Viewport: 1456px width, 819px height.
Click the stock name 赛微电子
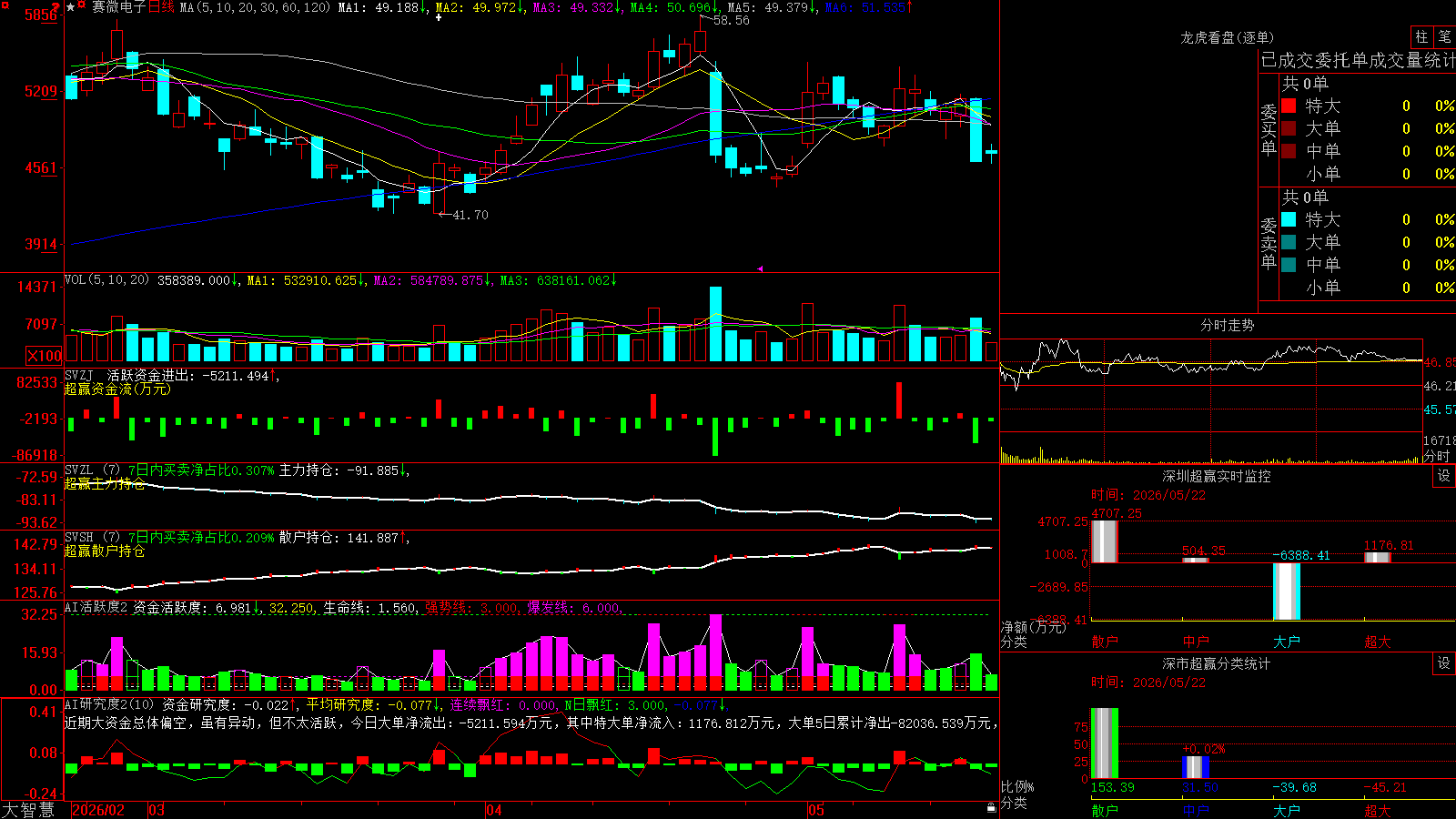tap(118, 7)
